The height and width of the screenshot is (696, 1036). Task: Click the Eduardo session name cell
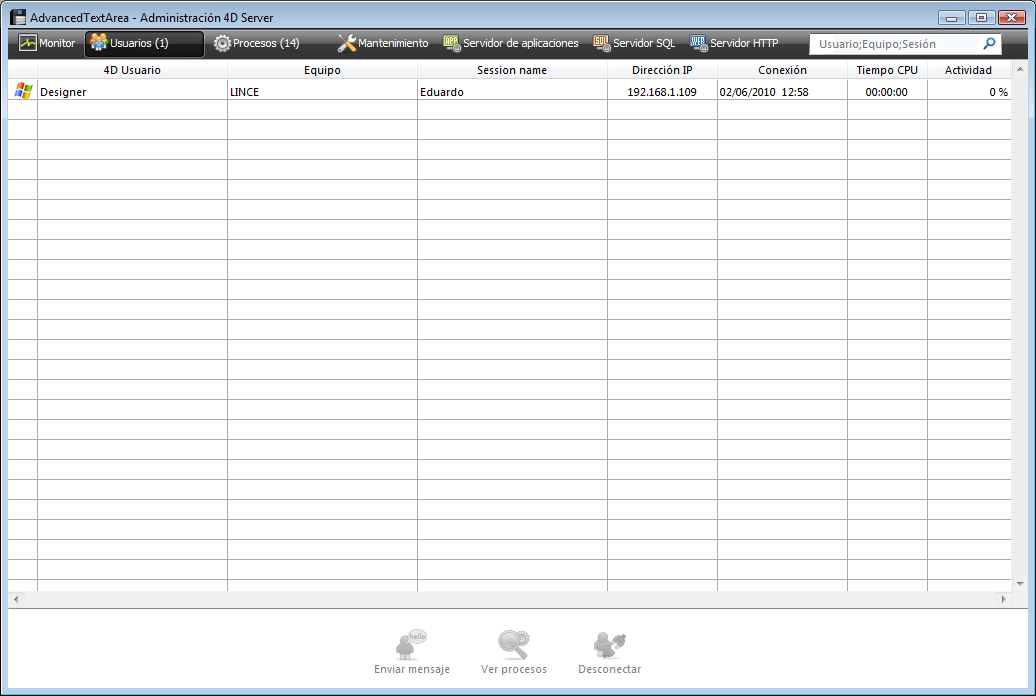pos(512,91)
